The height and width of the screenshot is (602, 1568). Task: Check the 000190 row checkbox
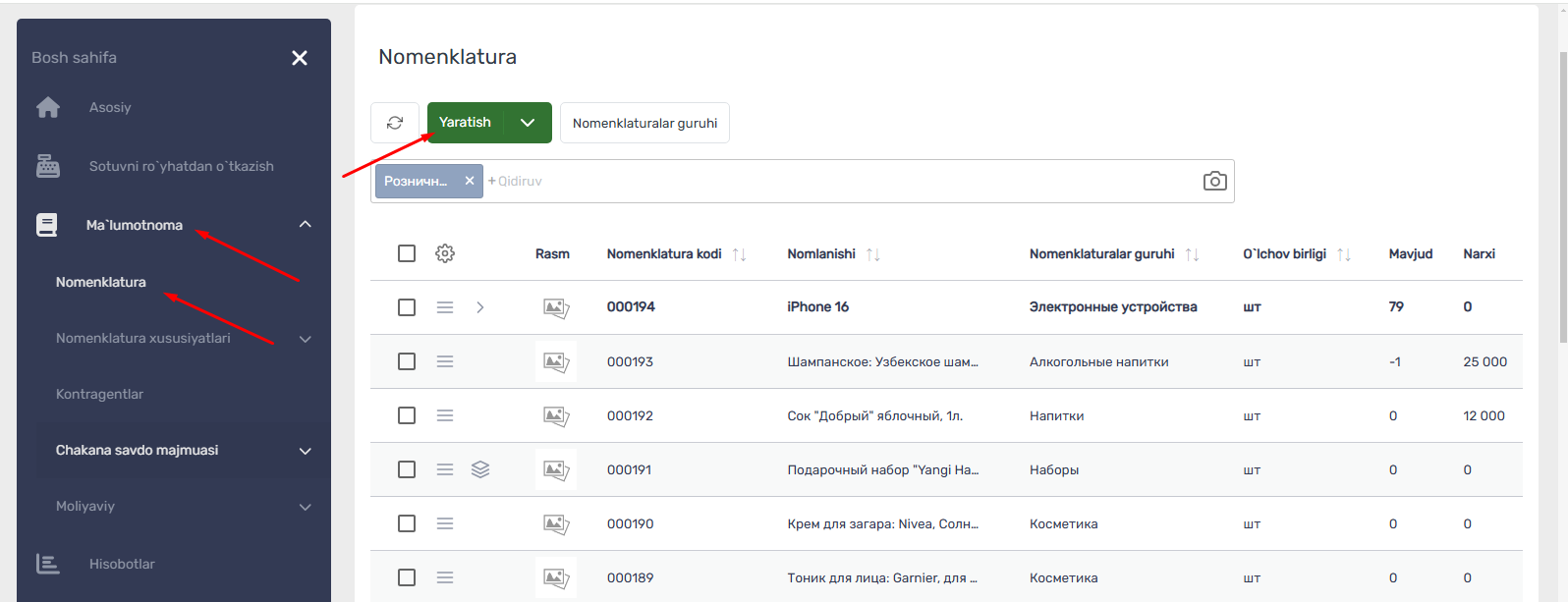[x=407, y=523]
